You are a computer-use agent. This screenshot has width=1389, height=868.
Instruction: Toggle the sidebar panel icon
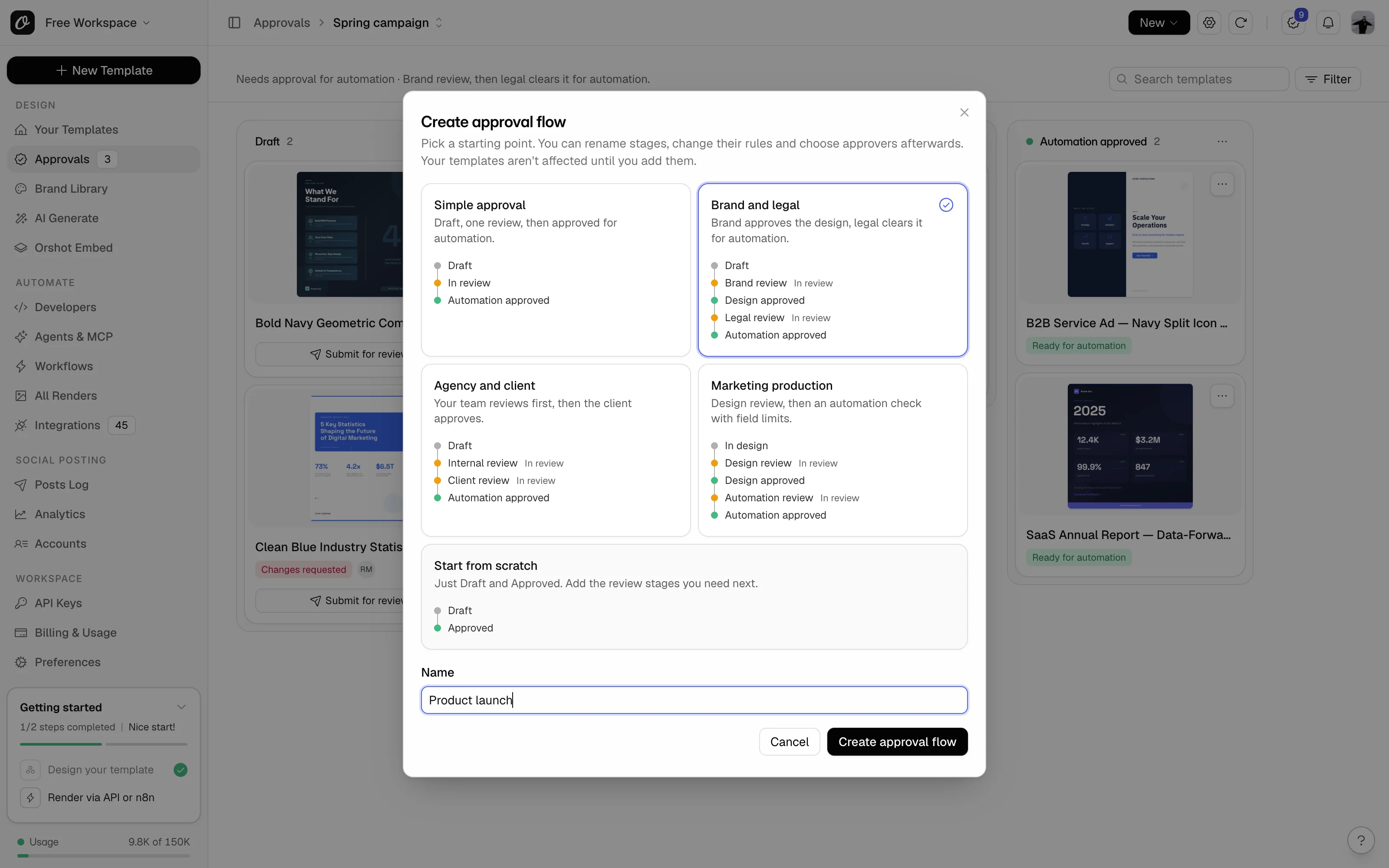coord(234,23)
